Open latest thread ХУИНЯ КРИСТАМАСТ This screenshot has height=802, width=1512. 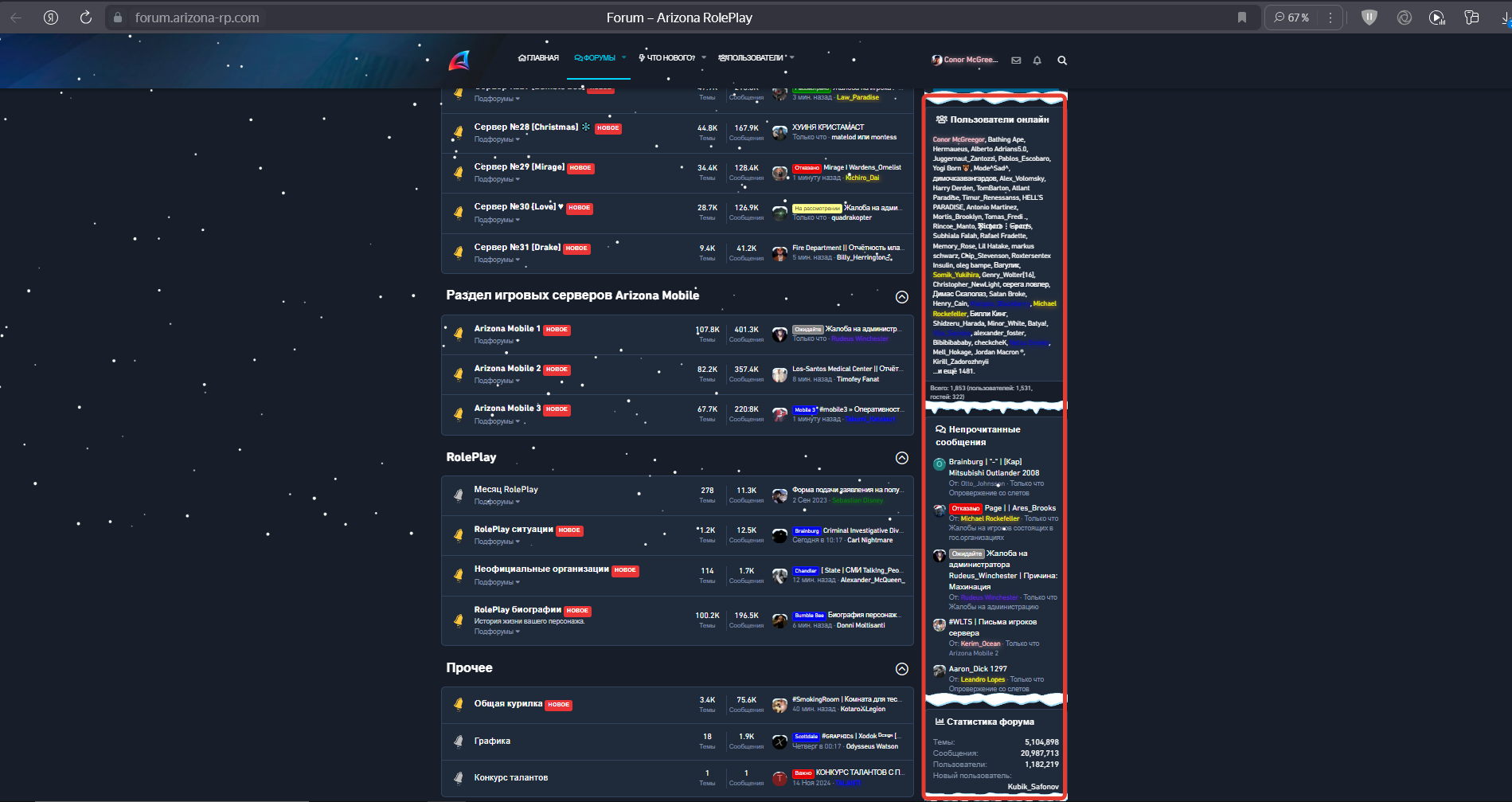[x=828, y=127]
